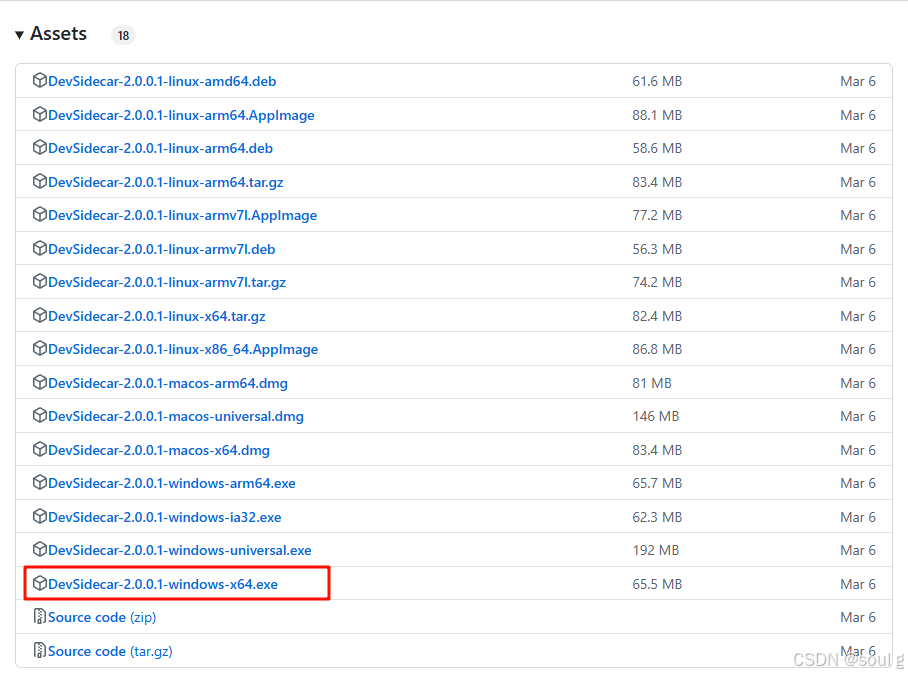Click the Assets heading text

tap(58, 34)
